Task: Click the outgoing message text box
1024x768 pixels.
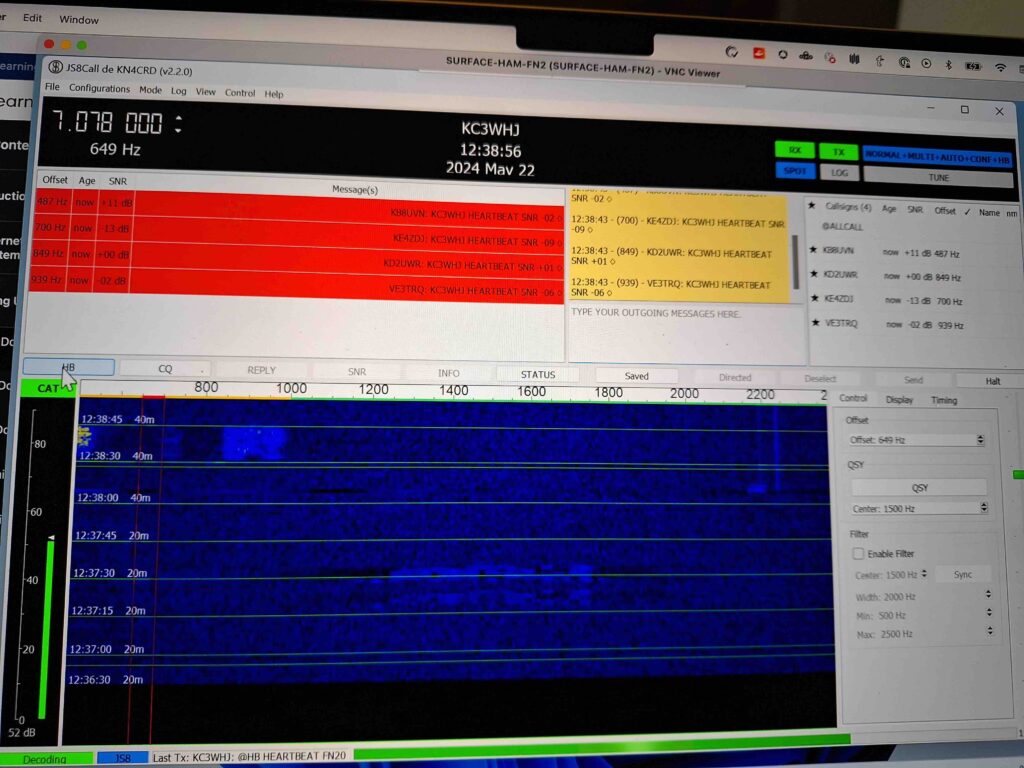Action: (x=686, y=334)
